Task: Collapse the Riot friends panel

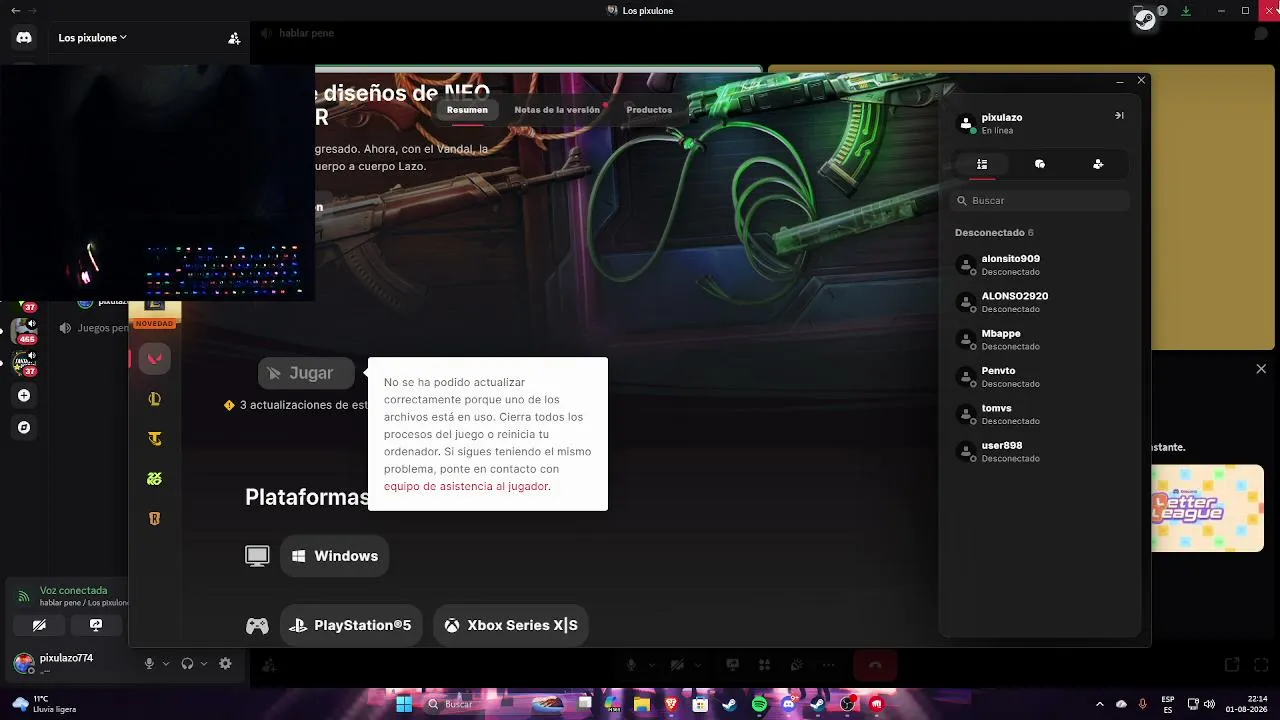Action: pyautogui.click(x=1119, y=116)
